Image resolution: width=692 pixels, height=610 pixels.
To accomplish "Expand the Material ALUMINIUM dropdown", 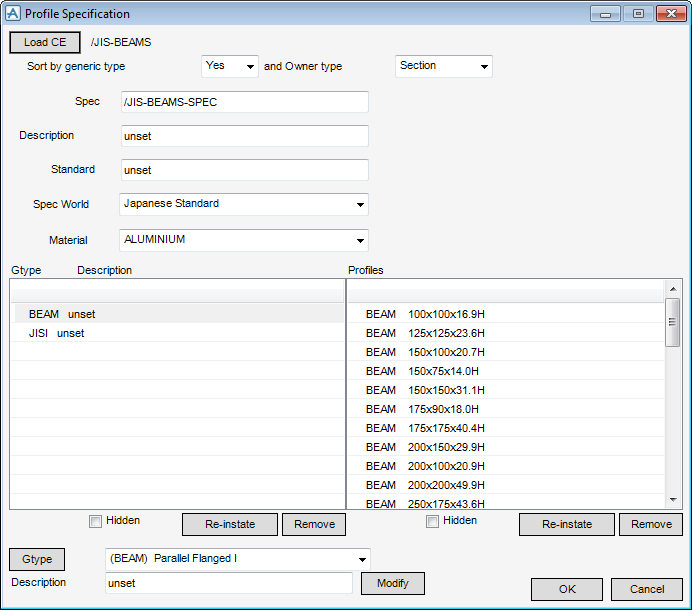I will tap(244, 240).
